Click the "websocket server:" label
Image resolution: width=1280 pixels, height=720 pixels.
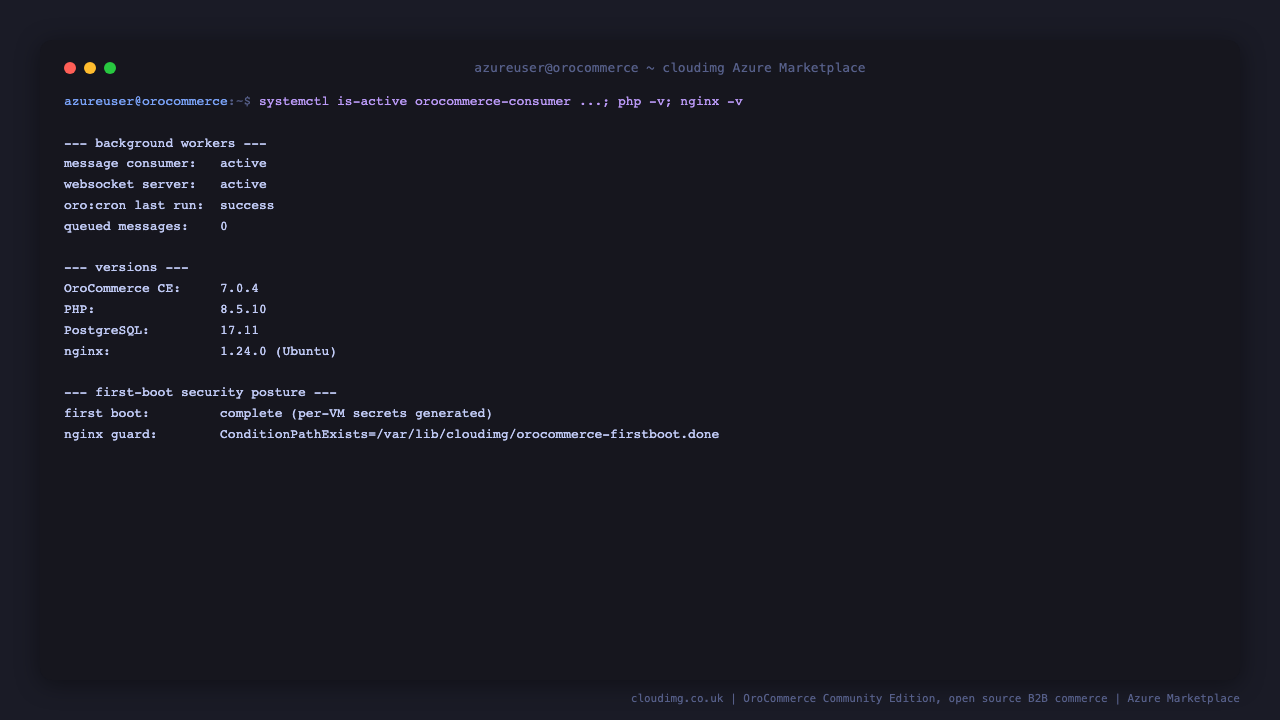tap(130, 185)
